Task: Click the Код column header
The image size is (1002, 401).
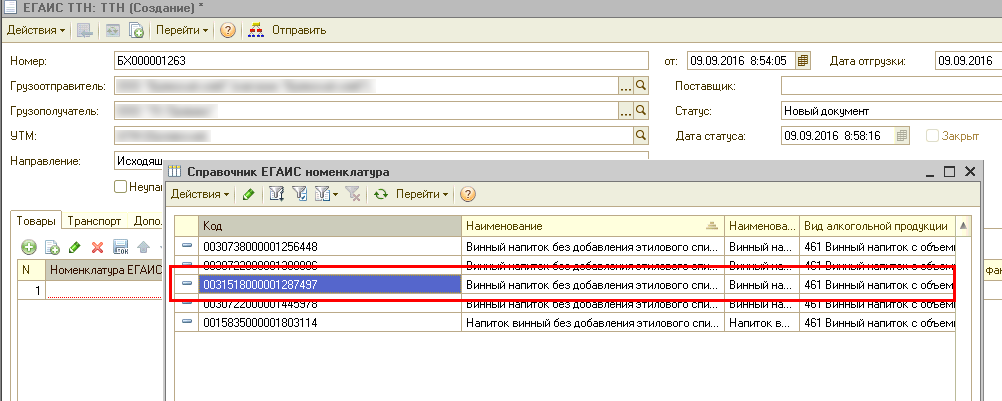Action: pos(330,226)
